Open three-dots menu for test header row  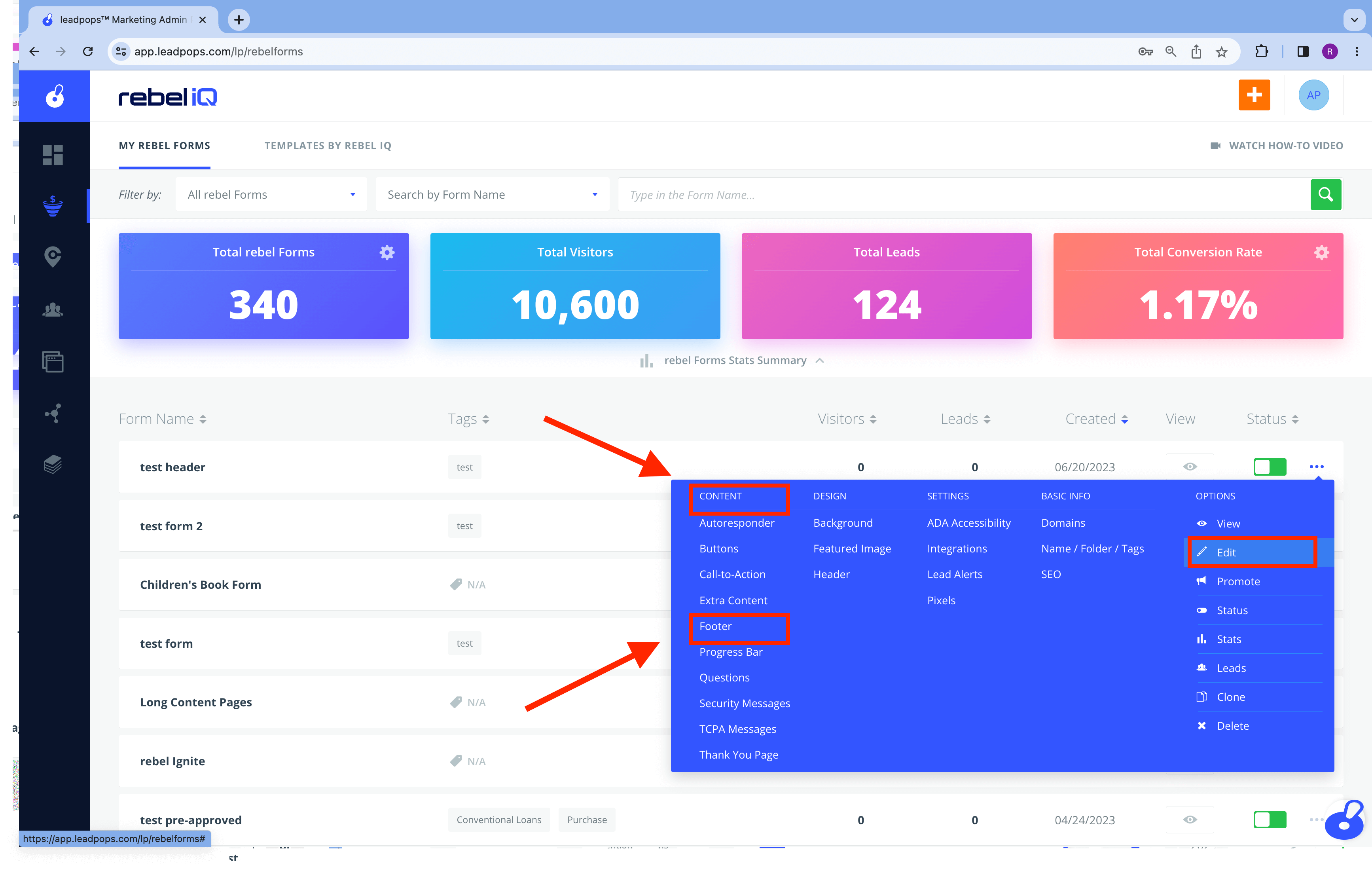(1316, 467)
